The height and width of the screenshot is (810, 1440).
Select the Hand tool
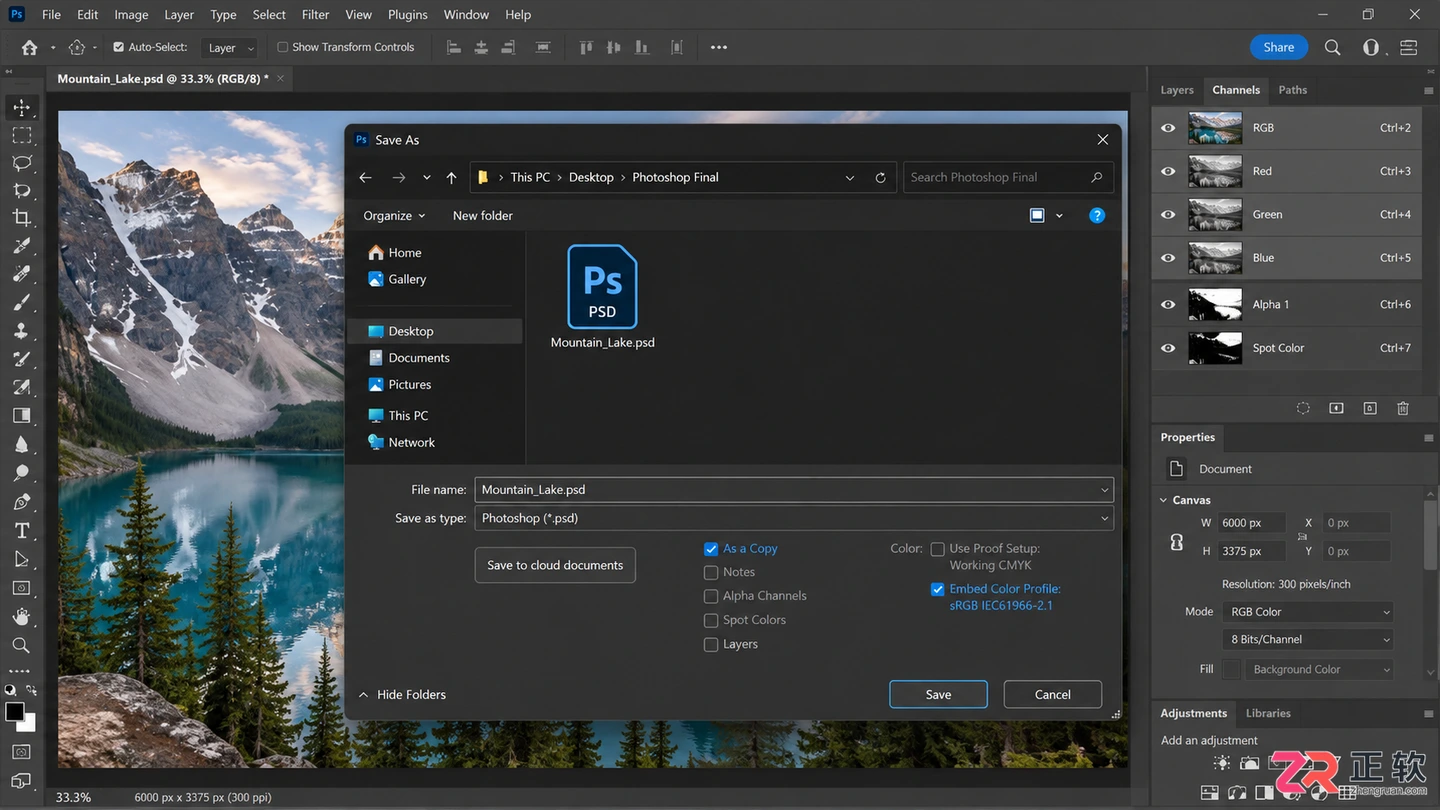click(22, 616)
